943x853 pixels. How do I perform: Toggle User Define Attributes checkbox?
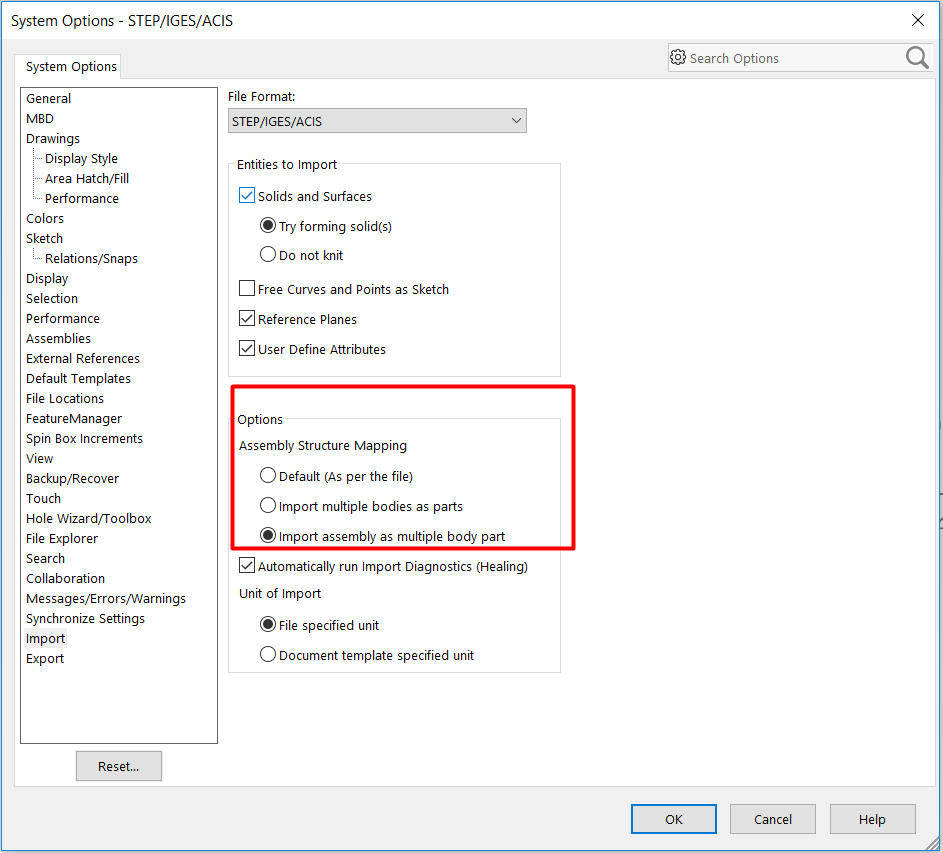(x=247, y=349)
